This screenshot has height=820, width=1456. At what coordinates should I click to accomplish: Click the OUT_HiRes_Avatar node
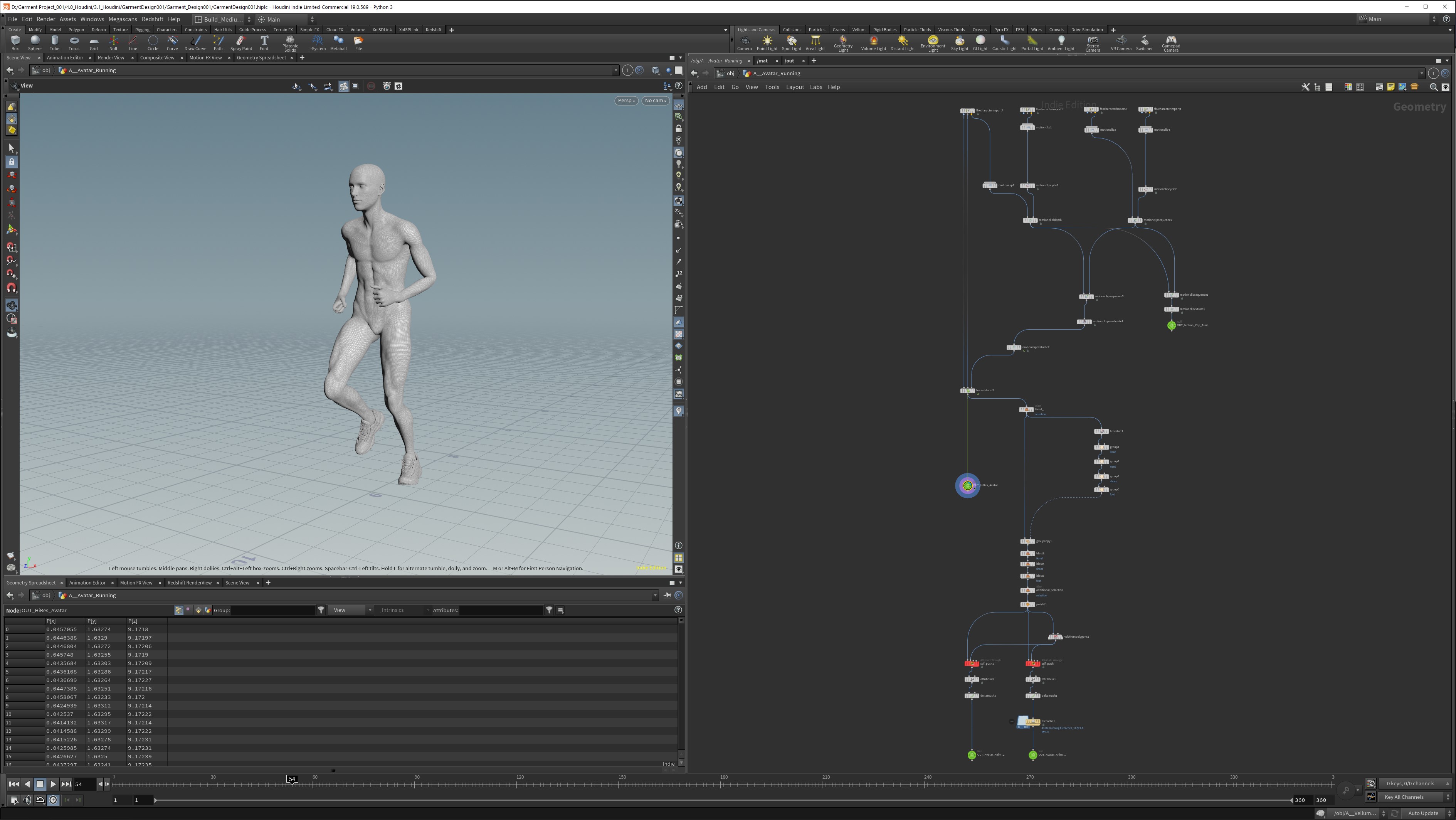[x=967, y=485]
